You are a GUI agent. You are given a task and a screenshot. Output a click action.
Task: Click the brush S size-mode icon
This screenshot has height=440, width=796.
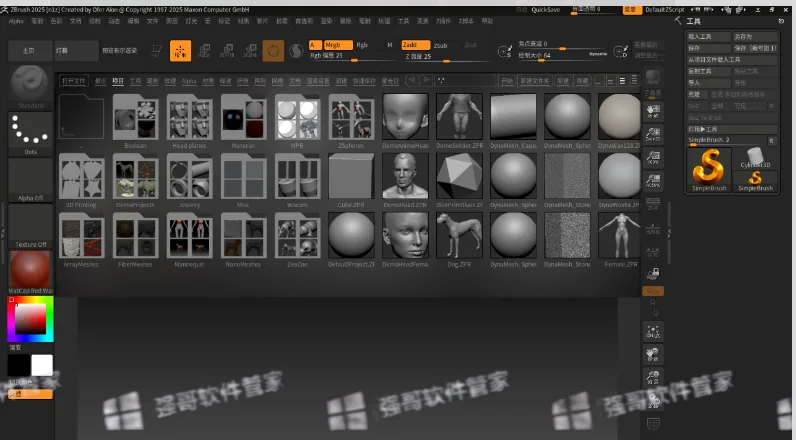coord(505,51)
